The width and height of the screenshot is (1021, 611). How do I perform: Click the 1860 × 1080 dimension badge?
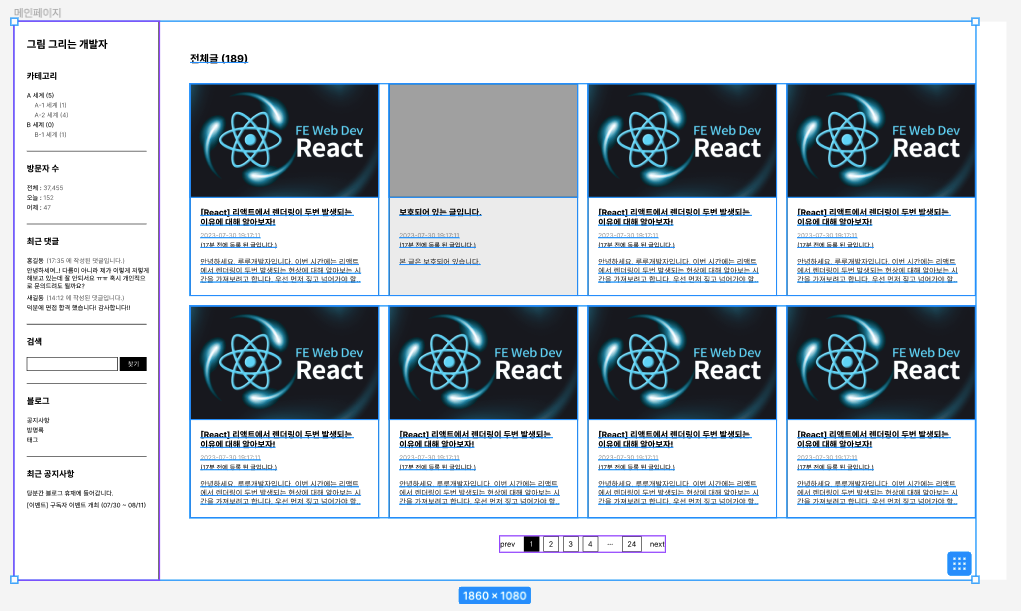click(495, 595)
